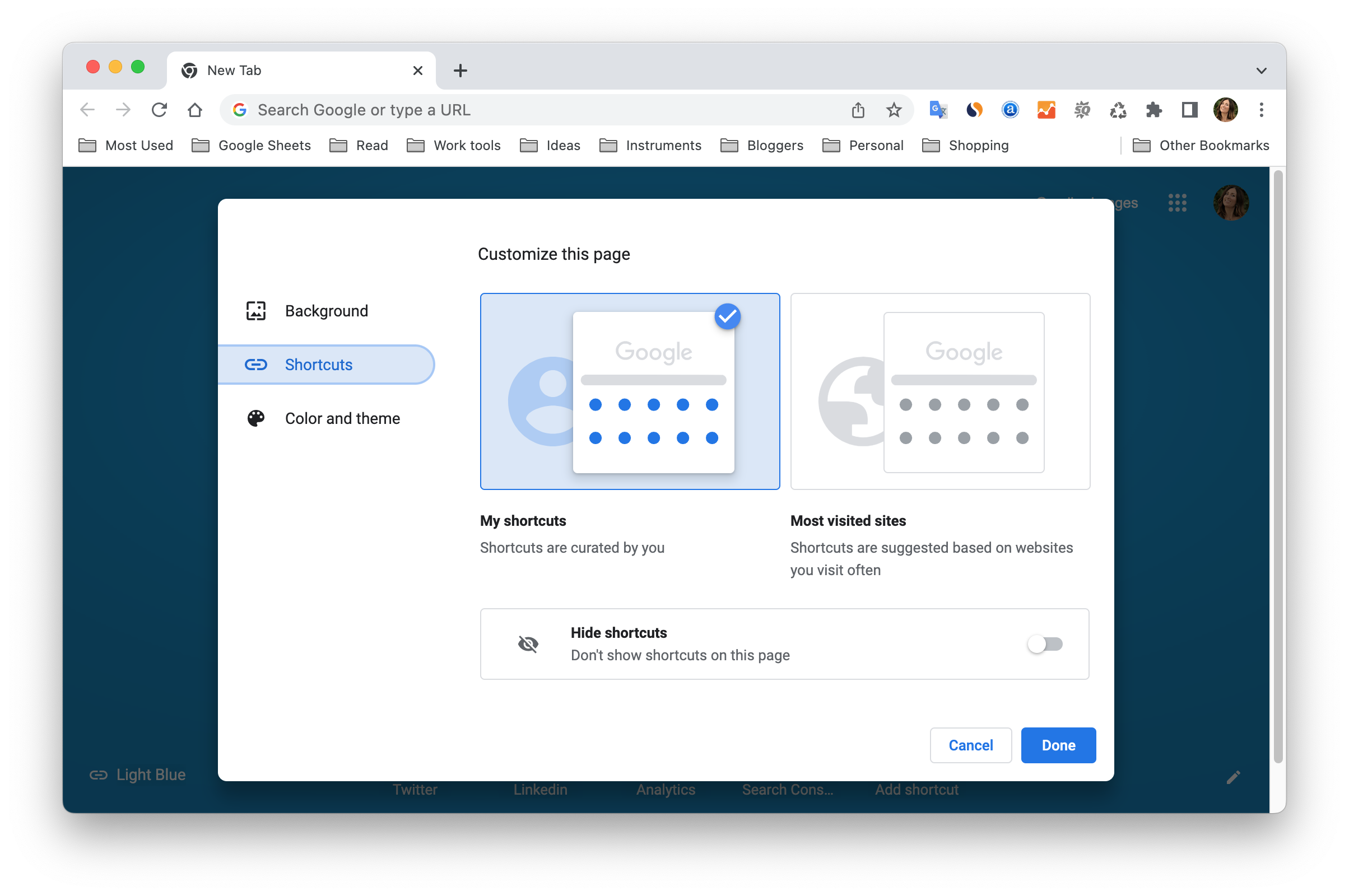Open the orange and navy swirl extension
The height and width of the screenshot is (896, 1349).
974,110
